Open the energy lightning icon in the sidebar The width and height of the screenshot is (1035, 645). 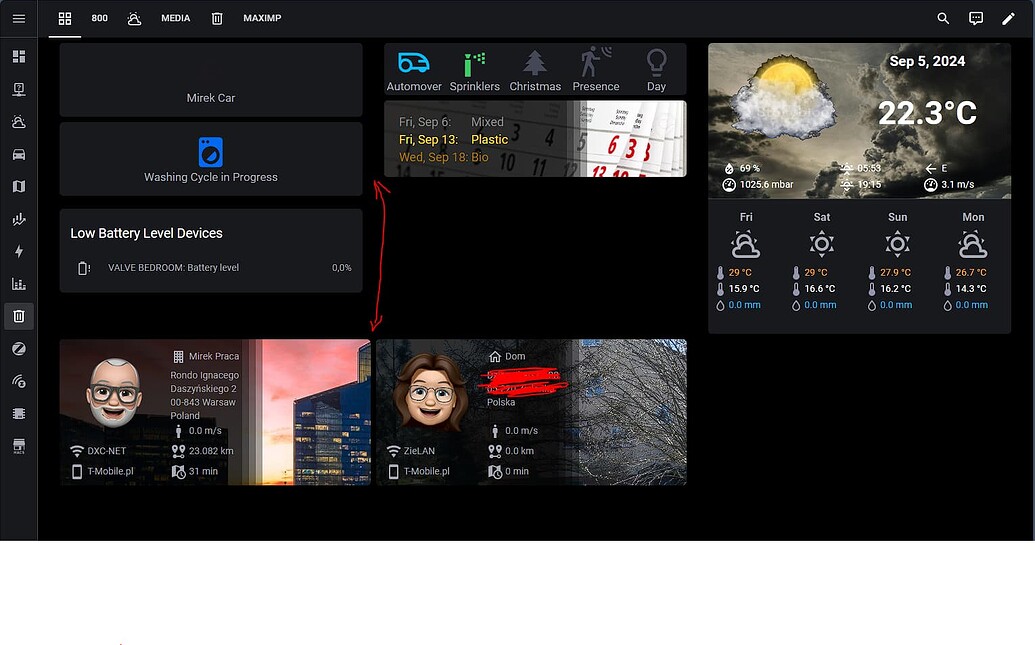[19, 251]
